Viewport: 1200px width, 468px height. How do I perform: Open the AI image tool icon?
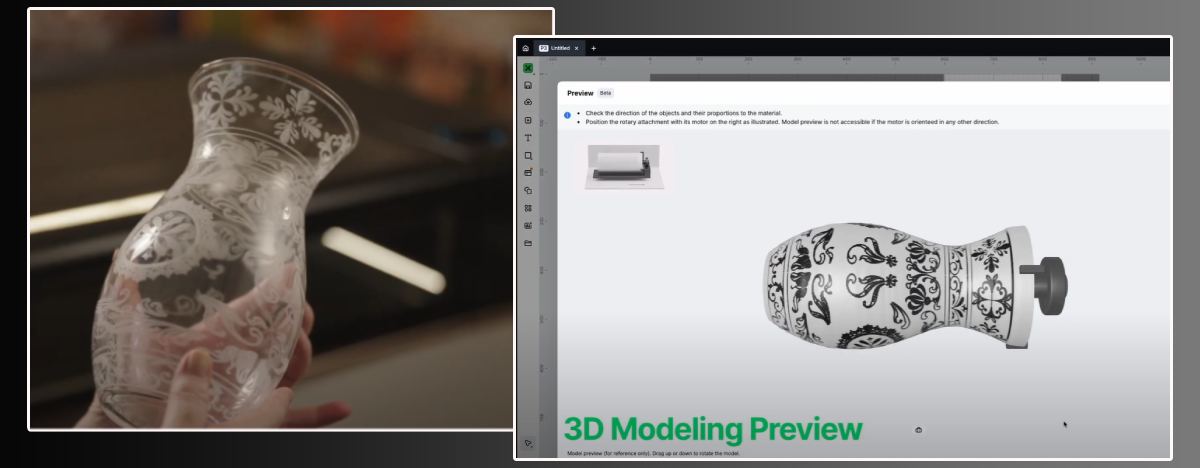click(x=528, y=225)
